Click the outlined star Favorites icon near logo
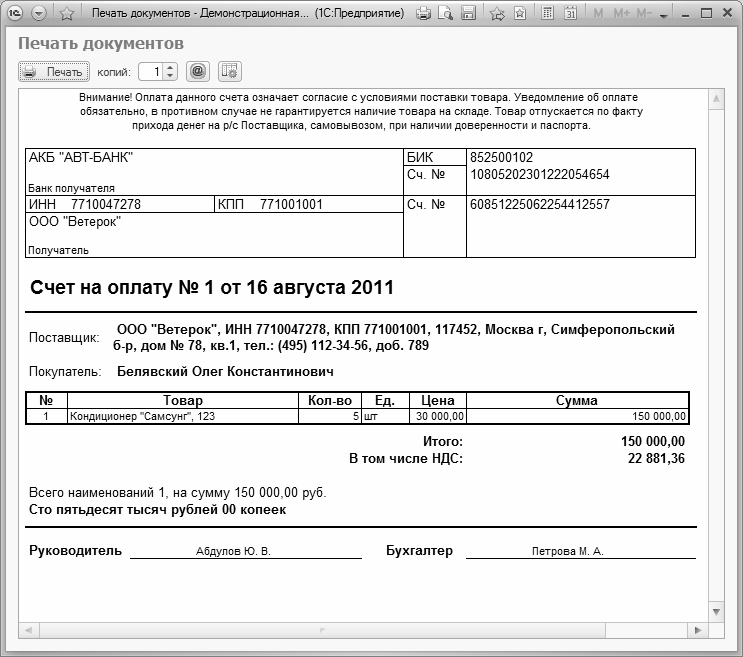This screenshot has width=743, height=657. [x=67, y=13]
